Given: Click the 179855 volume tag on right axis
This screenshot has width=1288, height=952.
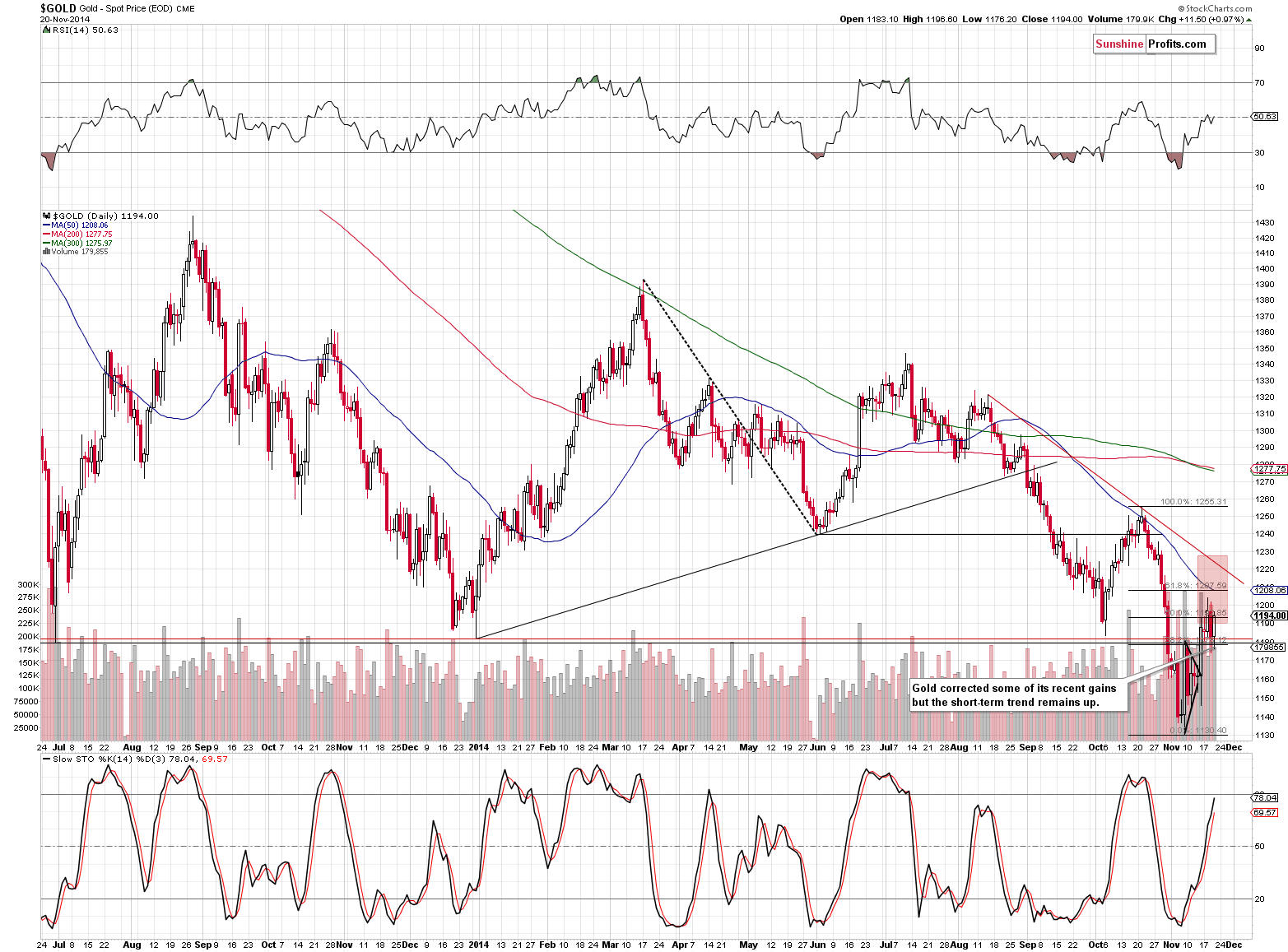Looking at the screenshot, I should pyautogui.click(x=1267, y=648).
